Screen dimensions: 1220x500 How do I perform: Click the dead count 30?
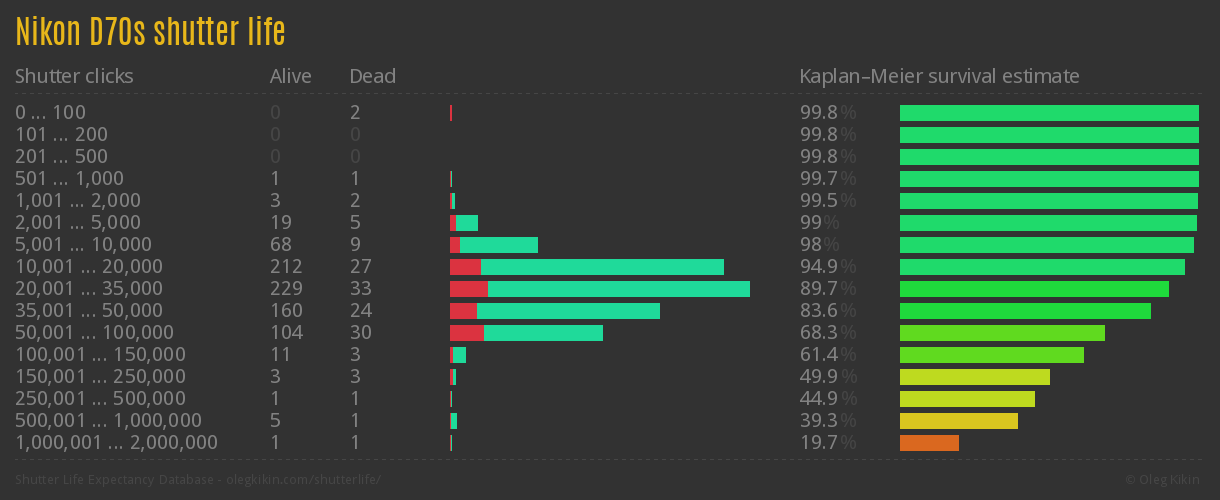360,333
